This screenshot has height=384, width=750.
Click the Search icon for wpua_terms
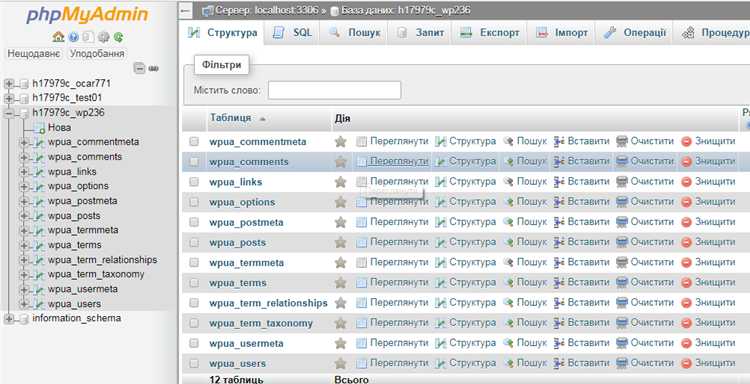click(509, 283)
